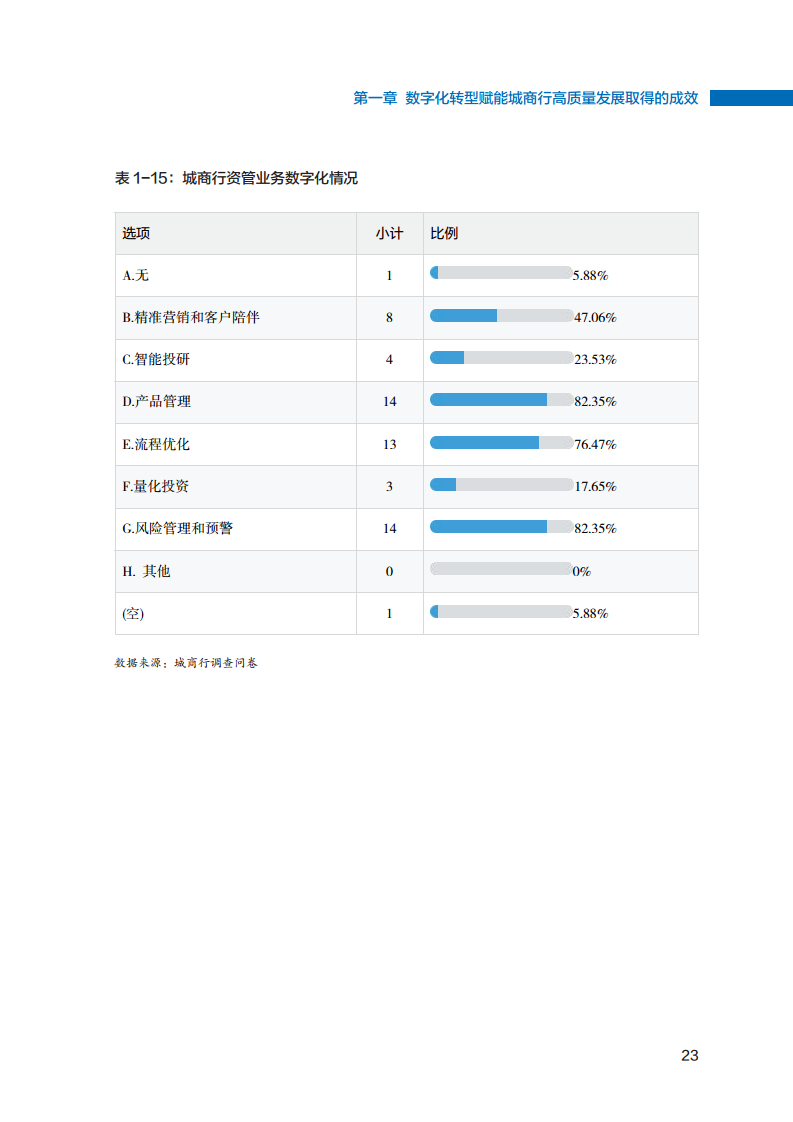Select the 'D.产品管理' row label

click(x=156, y=401)
